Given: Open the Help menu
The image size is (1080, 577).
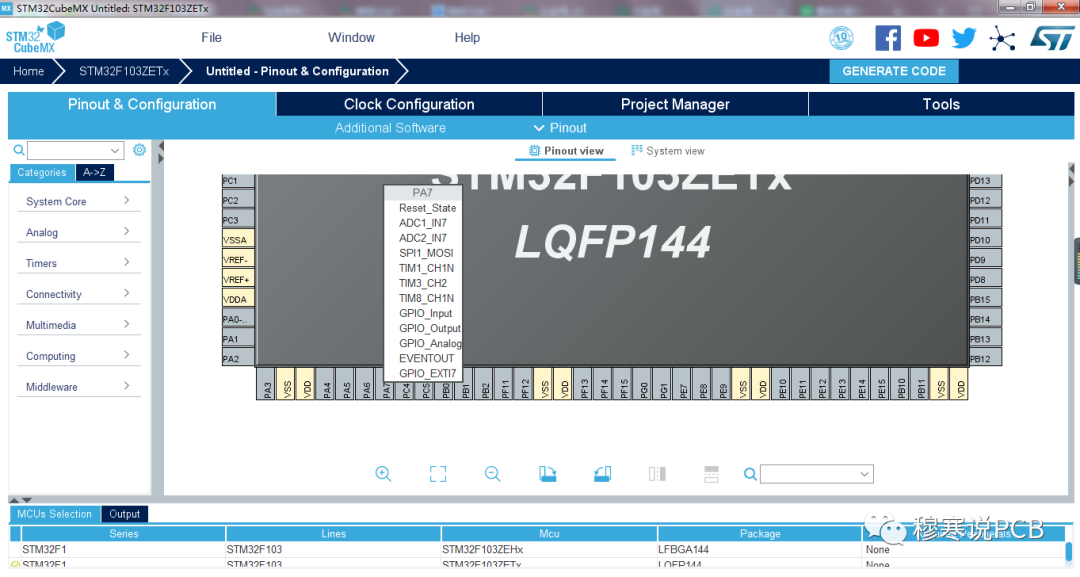Looking at the screenshot, I should [x=467, y=38].
